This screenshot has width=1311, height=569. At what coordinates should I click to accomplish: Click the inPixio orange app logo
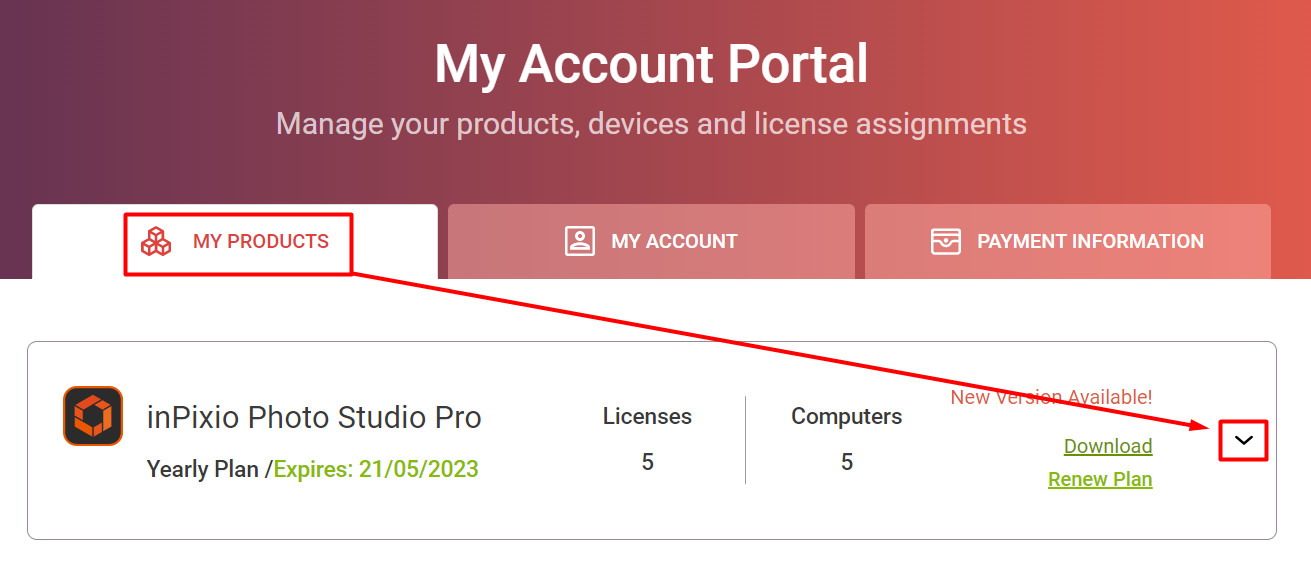[93, 416]
